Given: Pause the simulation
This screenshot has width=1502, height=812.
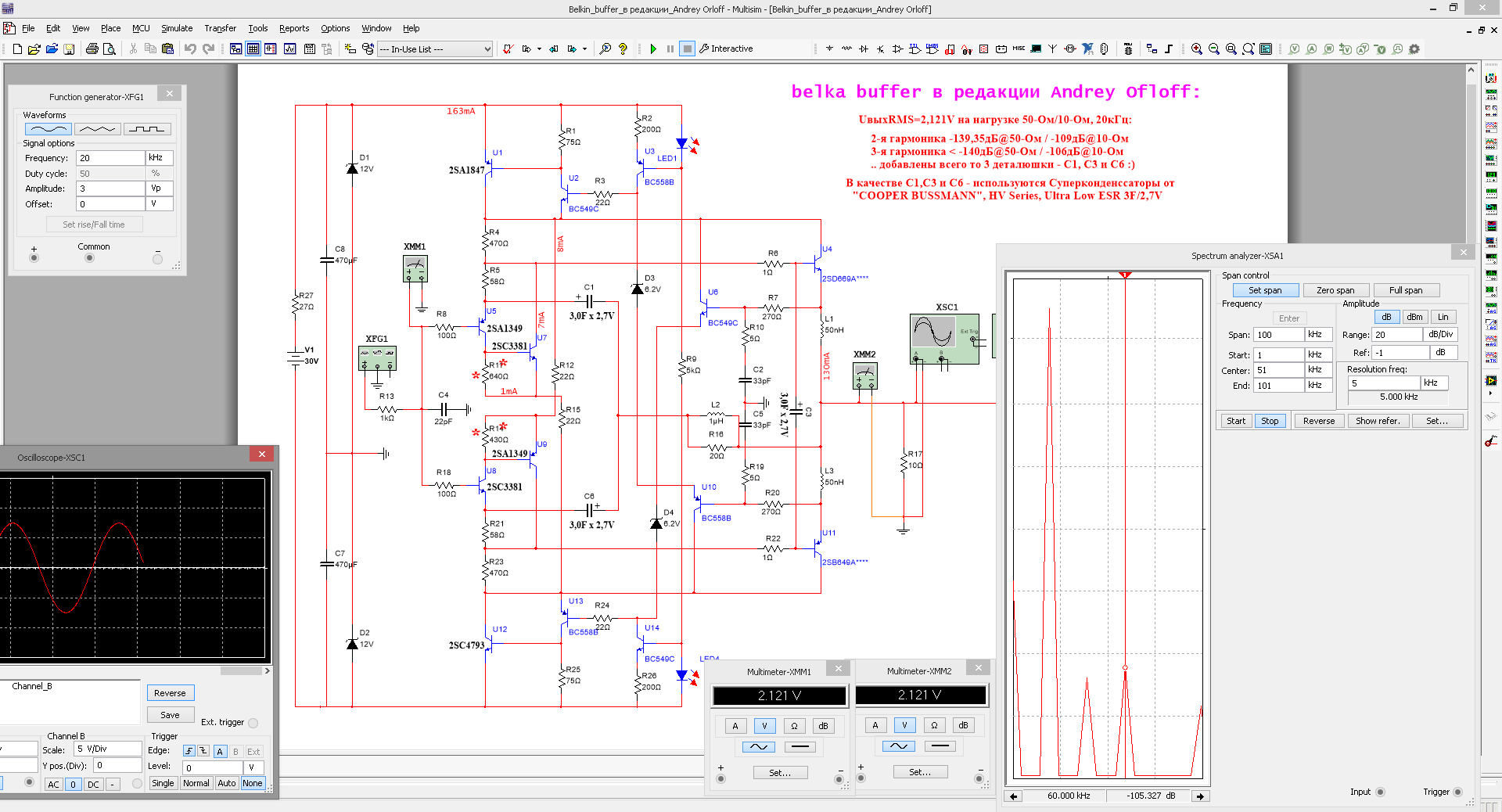Looking at the screenshot, I should [670, 49].
